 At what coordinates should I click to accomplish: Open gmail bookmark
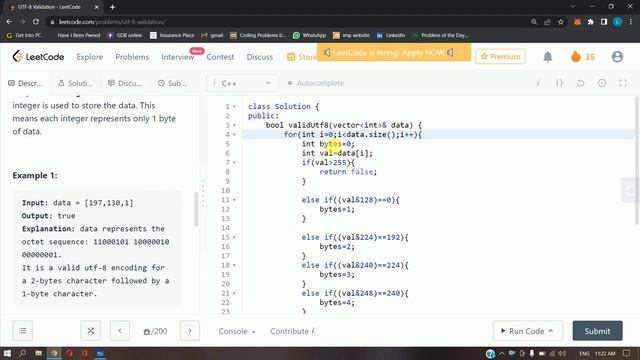click(212, 35)
